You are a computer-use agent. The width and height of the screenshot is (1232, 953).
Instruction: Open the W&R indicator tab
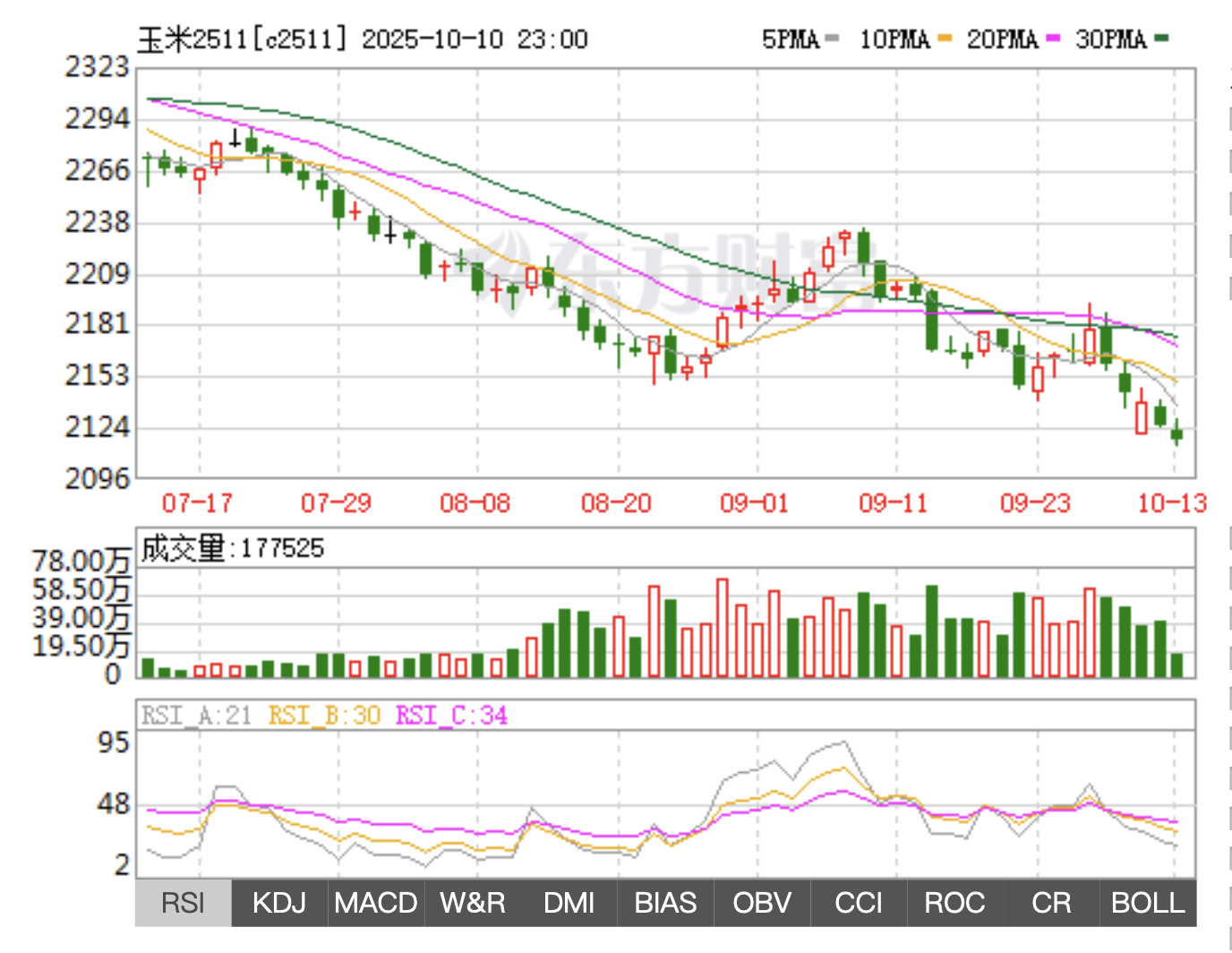[x=473, y=903]
